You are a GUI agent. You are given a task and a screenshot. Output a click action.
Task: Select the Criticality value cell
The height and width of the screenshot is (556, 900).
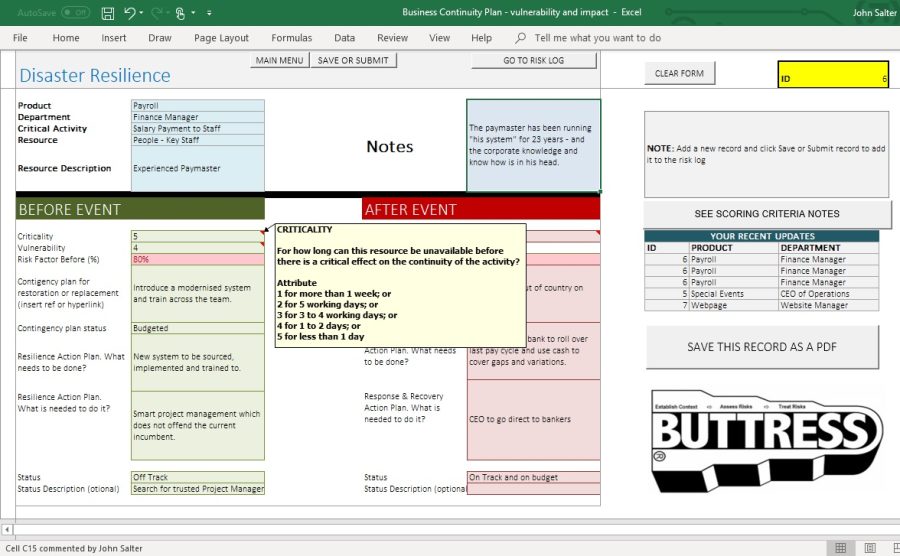[x=197, y=236]
